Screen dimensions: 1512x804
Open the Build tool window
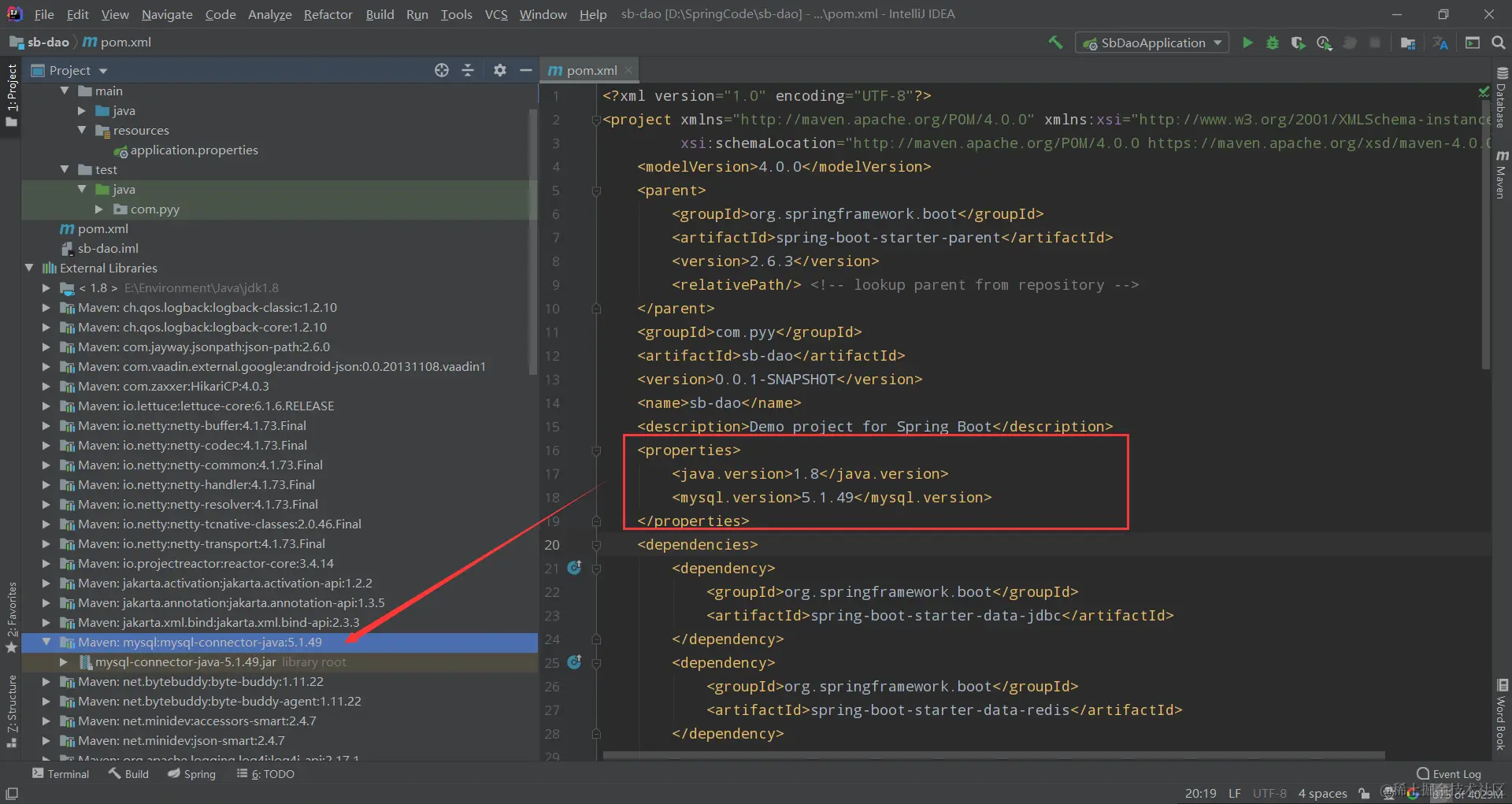click(128, 774)
